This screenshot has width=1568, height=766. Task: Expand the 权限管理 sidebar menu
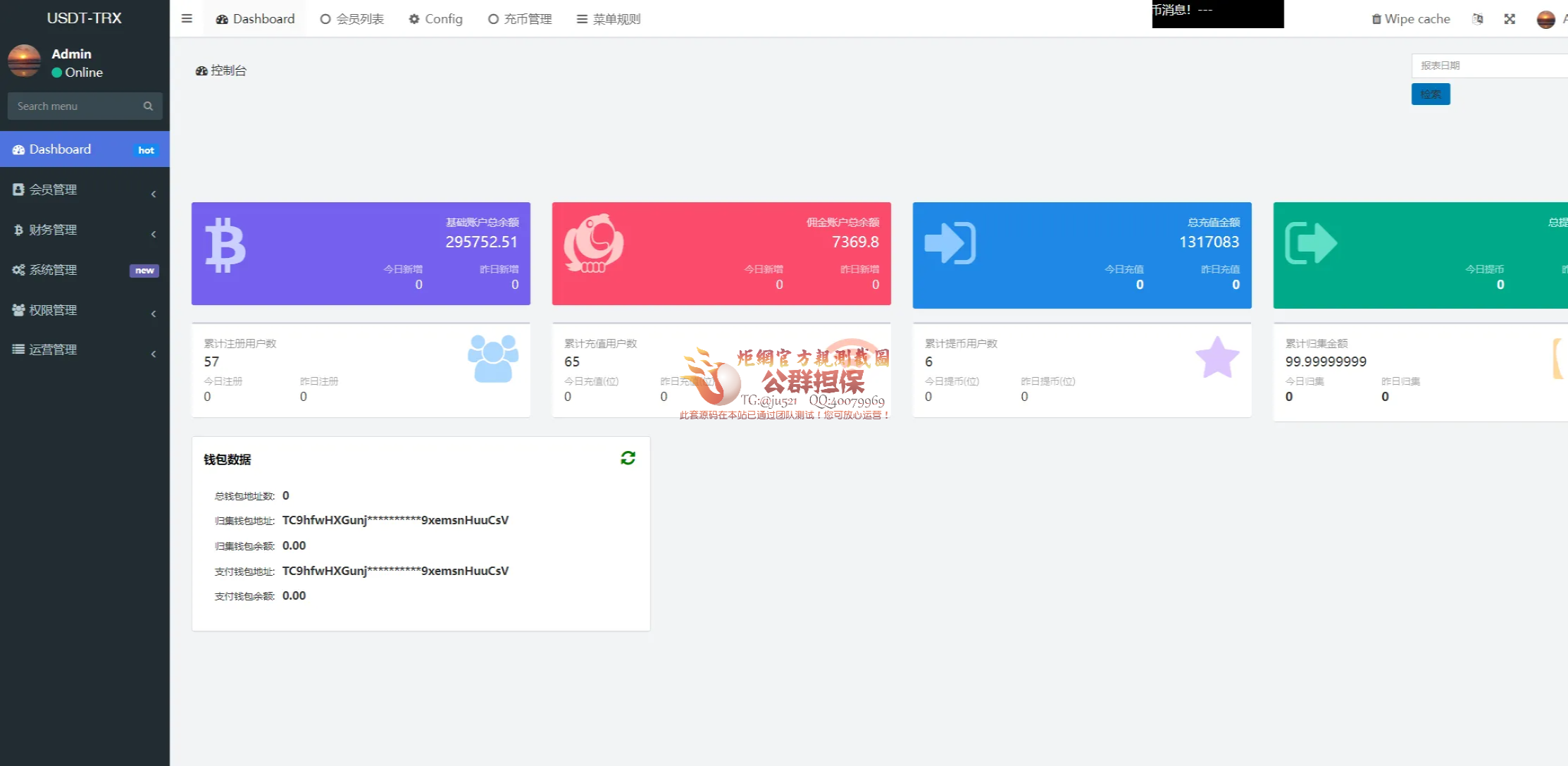click(x=84, y=310)
